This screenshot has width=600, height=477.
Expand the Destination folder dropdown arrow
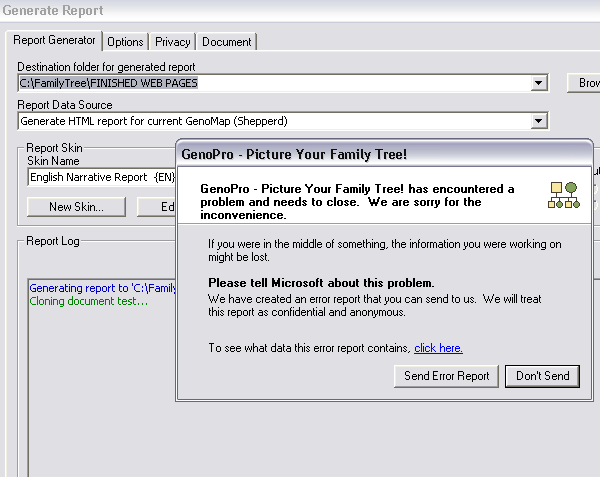pos(539,83)
